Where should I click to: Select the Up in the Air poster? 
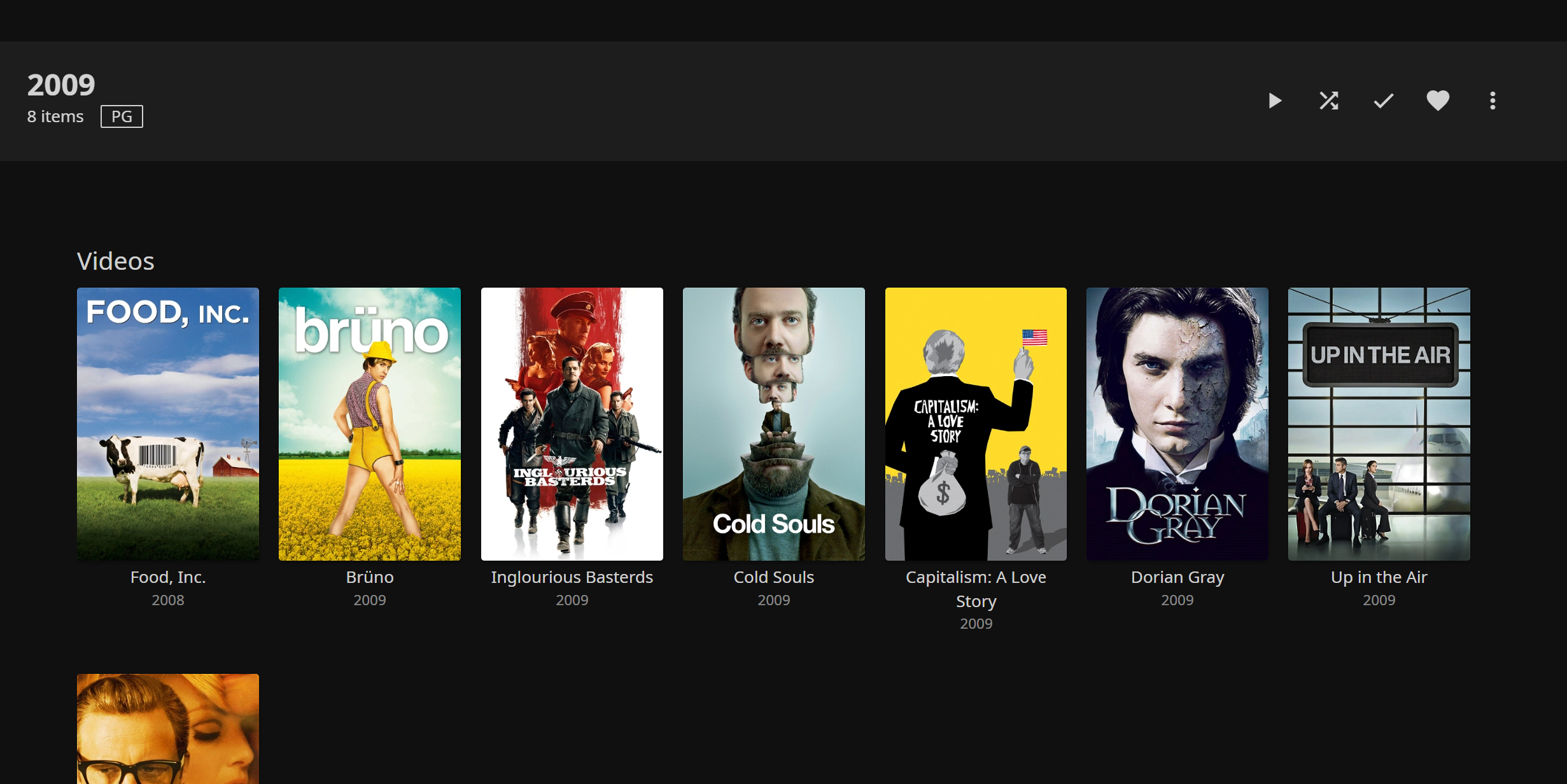coord(1379,424)
